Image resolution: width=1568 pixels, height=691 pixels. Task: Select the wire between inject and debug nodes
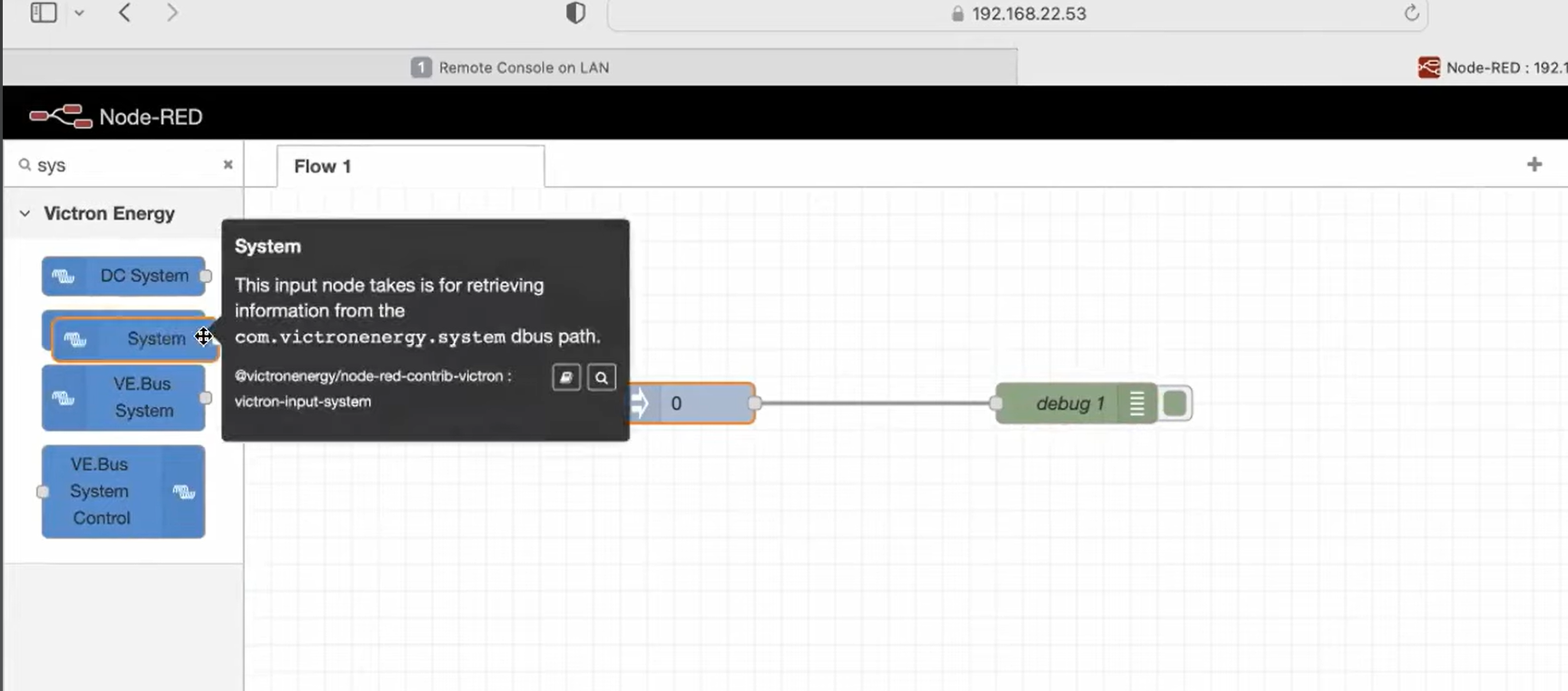[876, 404]
